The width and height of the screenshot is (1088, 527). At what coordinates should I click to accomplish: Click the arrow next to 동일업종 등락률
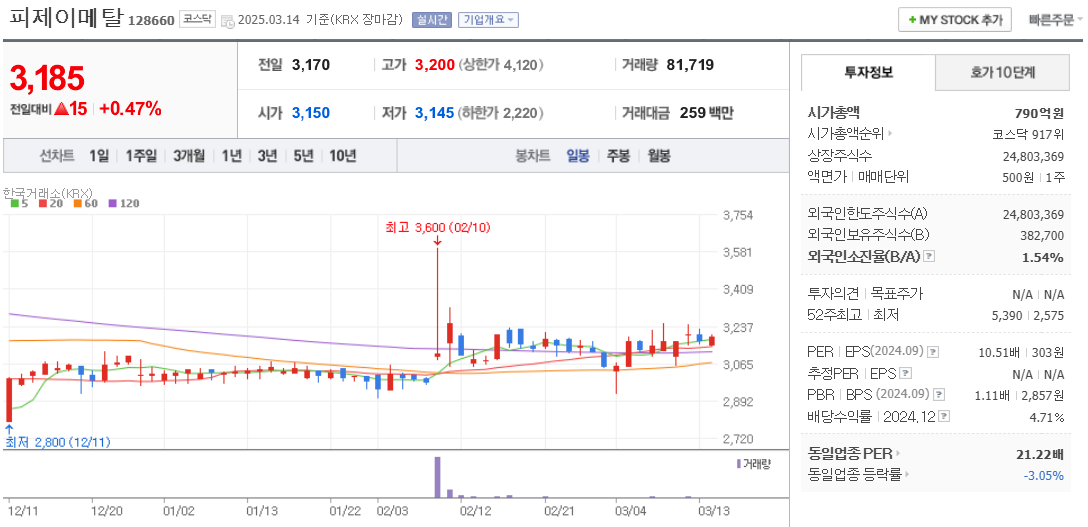coord(908,475)
